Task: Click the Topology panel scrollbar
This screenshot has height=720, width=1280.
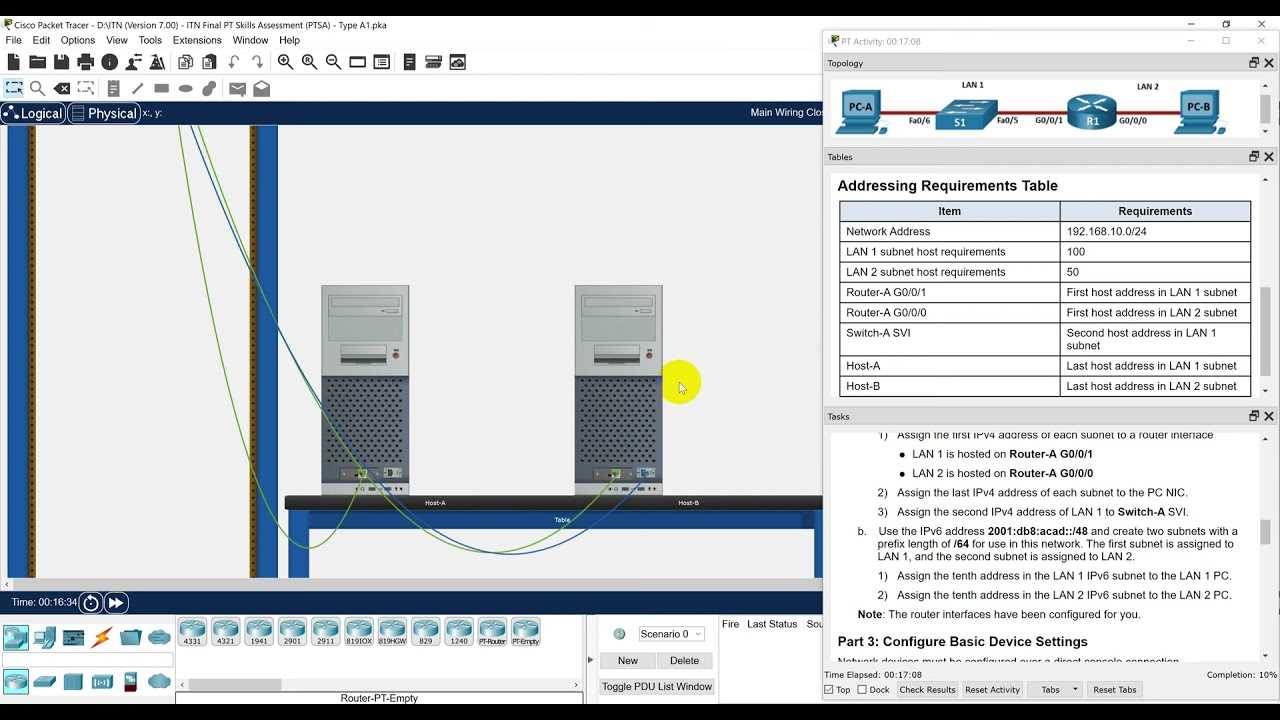Action: (x=1265, y=108)
